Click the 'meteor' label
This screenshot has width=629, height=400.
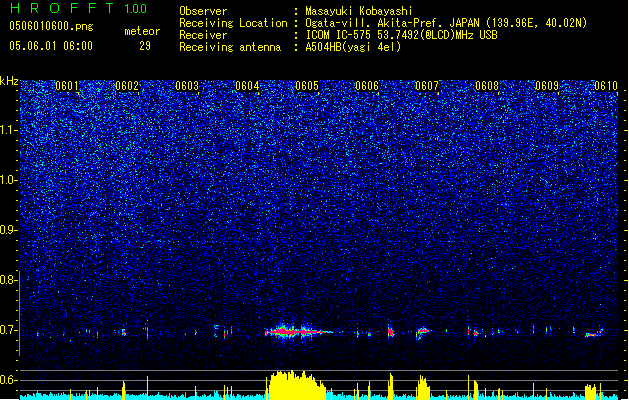pyautogui.click(x=142, y=31)
